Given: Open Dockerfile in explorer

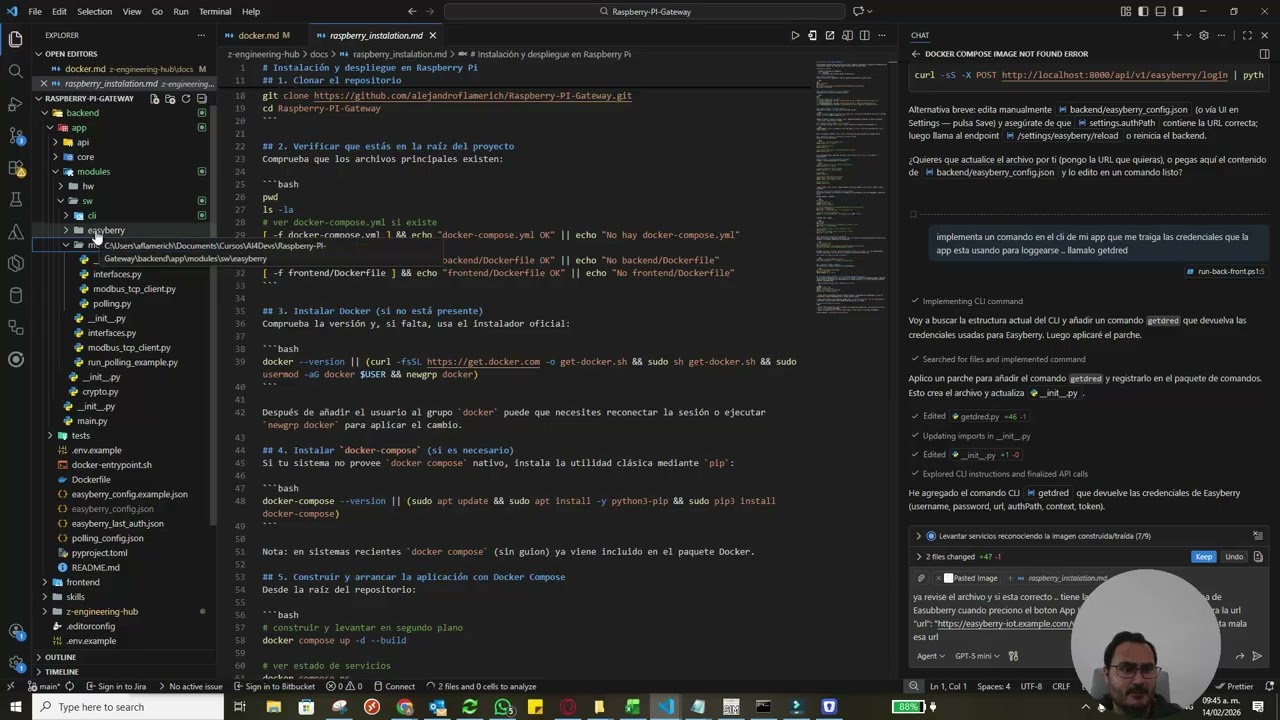Looking at the screenshot, I should [x=91, y=479].
